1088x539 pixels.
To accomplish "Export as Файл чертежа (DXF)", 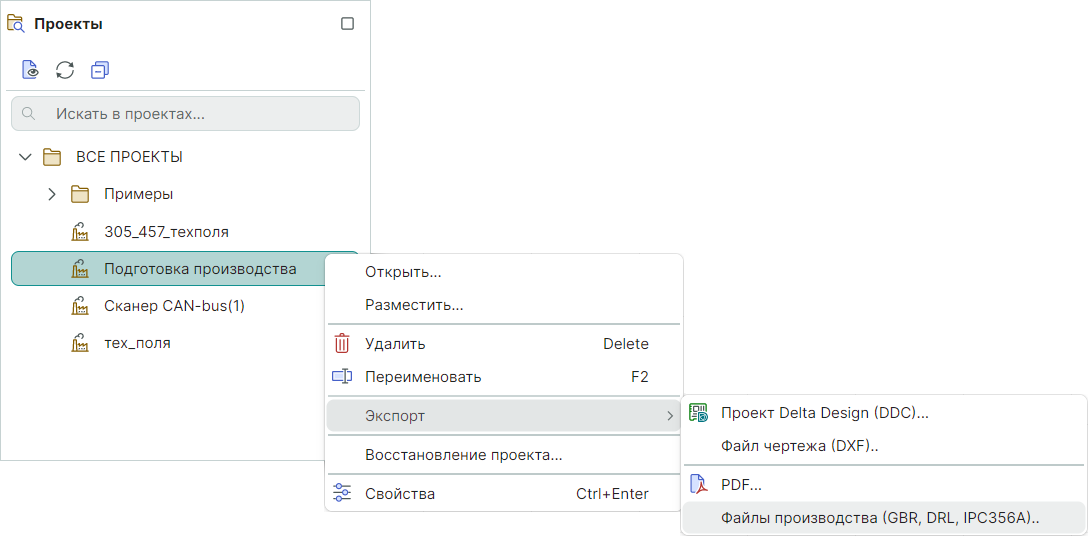I will point(799,446).
